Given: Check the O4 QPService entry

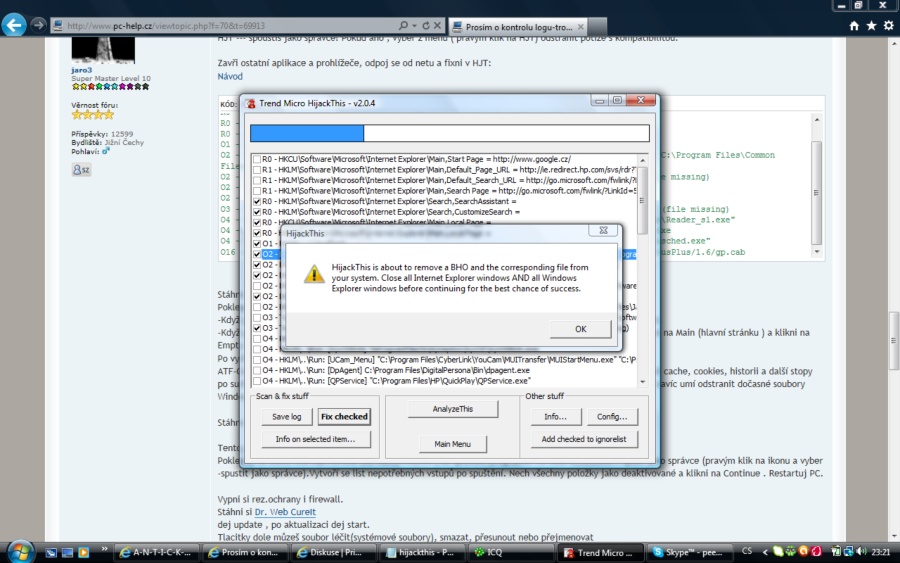Looking at the screenshot, I should (257, 380).
